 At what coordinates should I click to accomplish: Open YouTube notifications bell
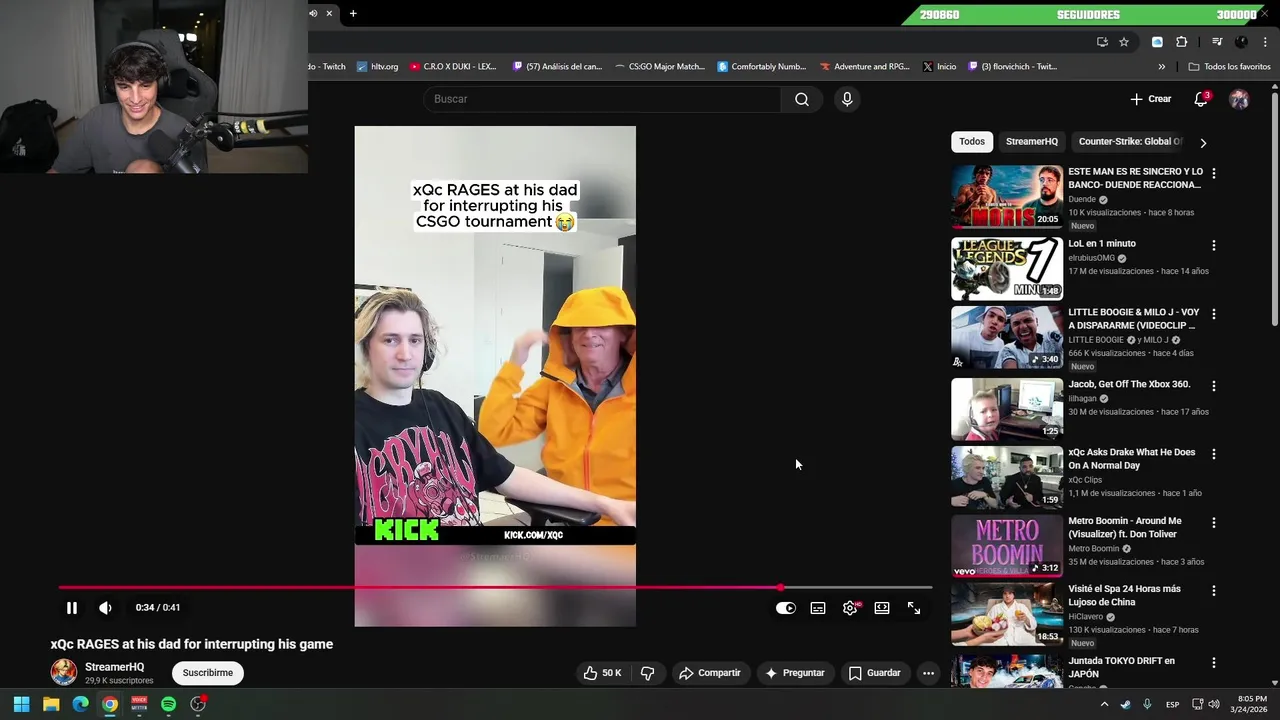[1201, 99]
